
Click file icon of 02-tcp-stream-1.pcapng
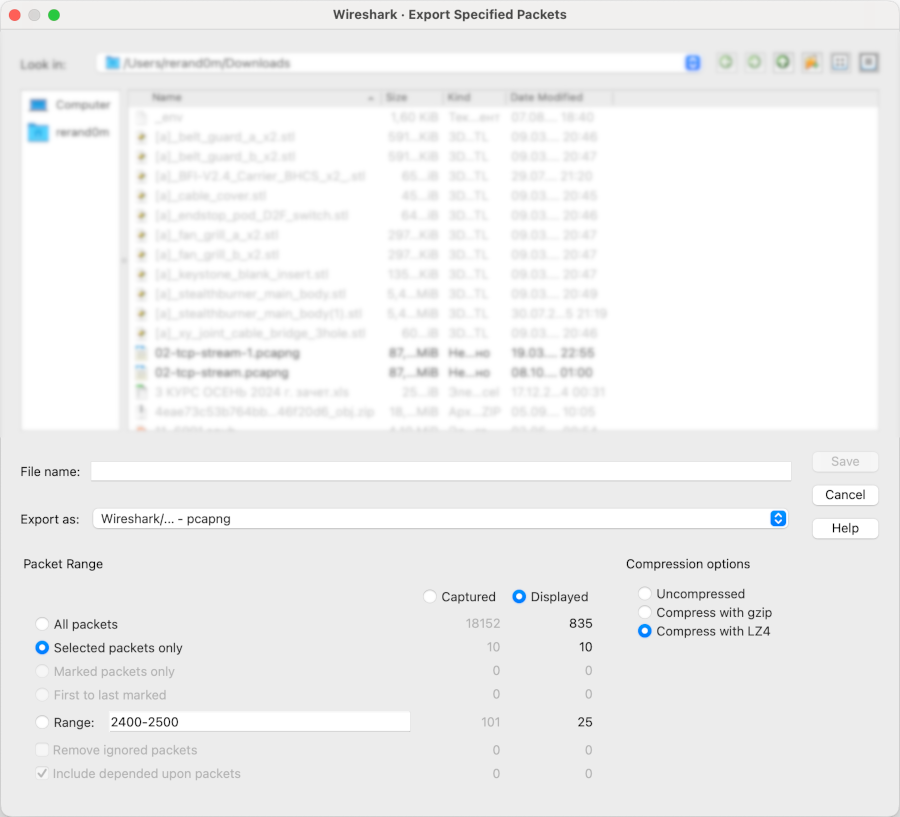(141, 353)
